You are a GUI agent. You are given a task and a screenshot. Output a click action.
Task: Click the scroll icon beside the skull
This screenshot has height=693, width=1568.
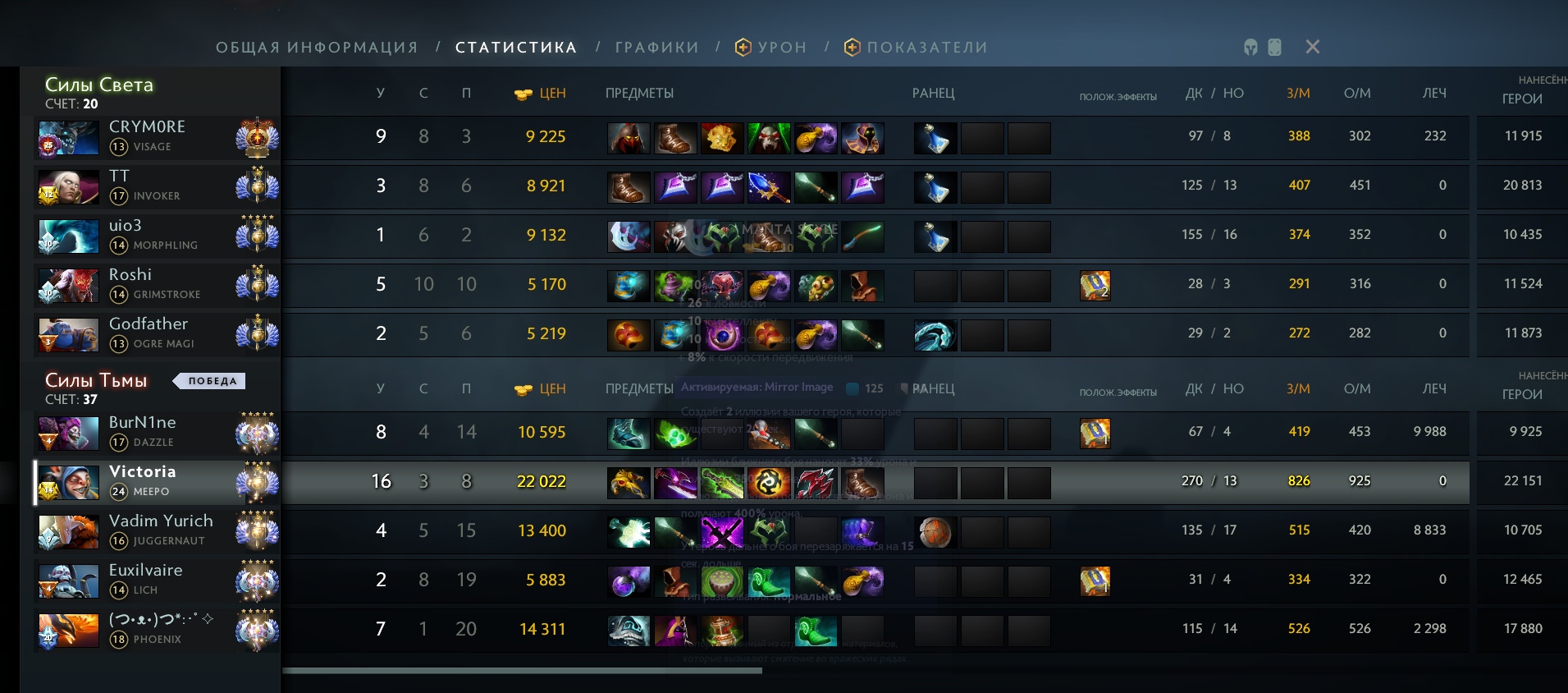[x=1274, y=47]
